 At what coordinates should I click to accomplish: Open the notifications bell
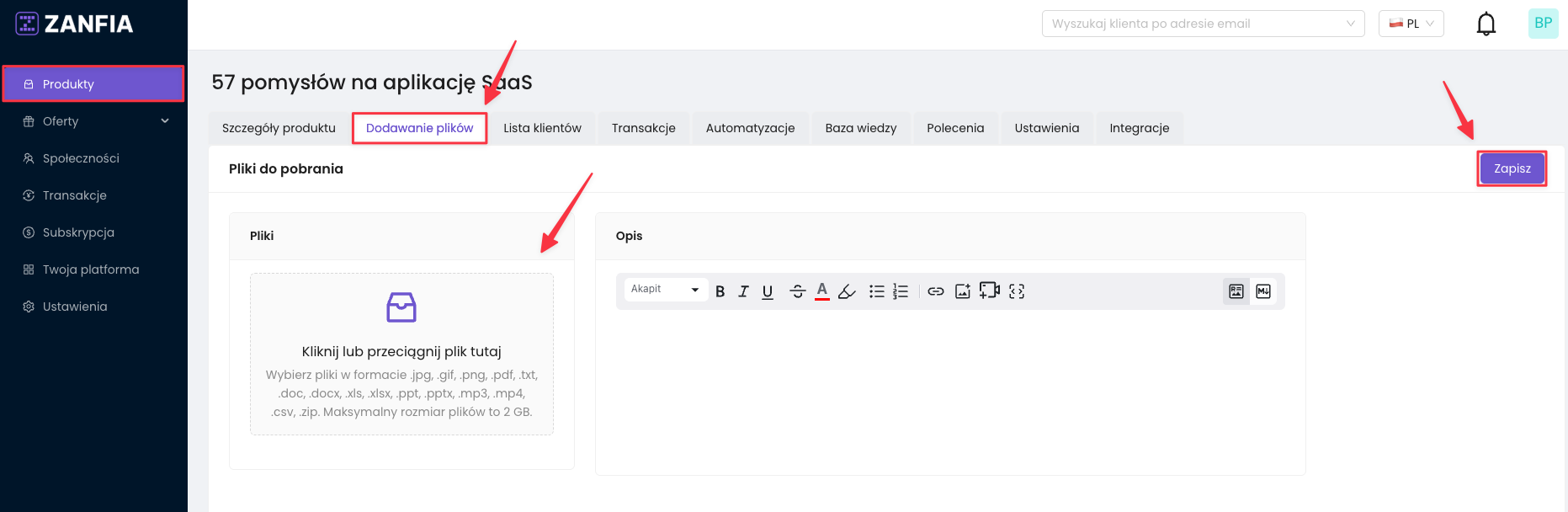(1486, 24)
